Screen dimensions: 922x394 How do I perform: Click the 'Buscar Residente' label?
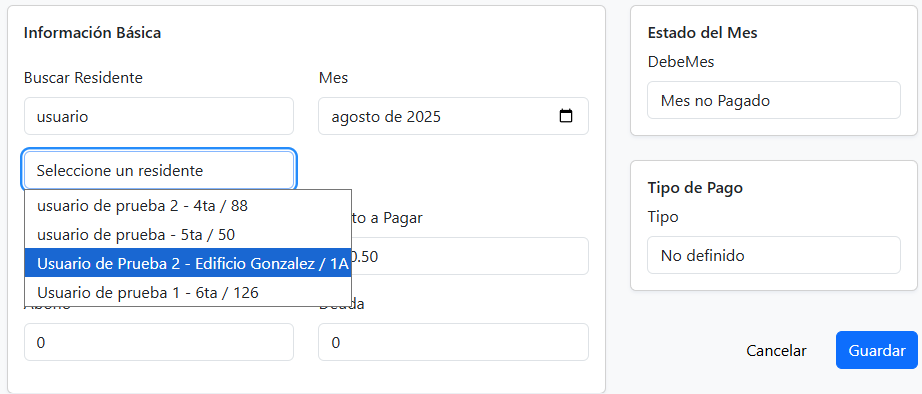83,78
